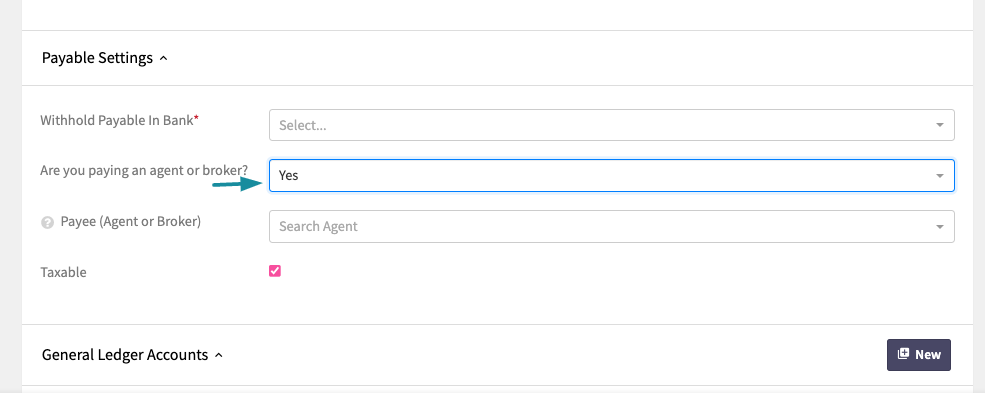This screenshot has width=985, height=393.
Task: Click the caret arrow in Withhold Payable field
Action: pyautogui.click(x=940, y=125)
